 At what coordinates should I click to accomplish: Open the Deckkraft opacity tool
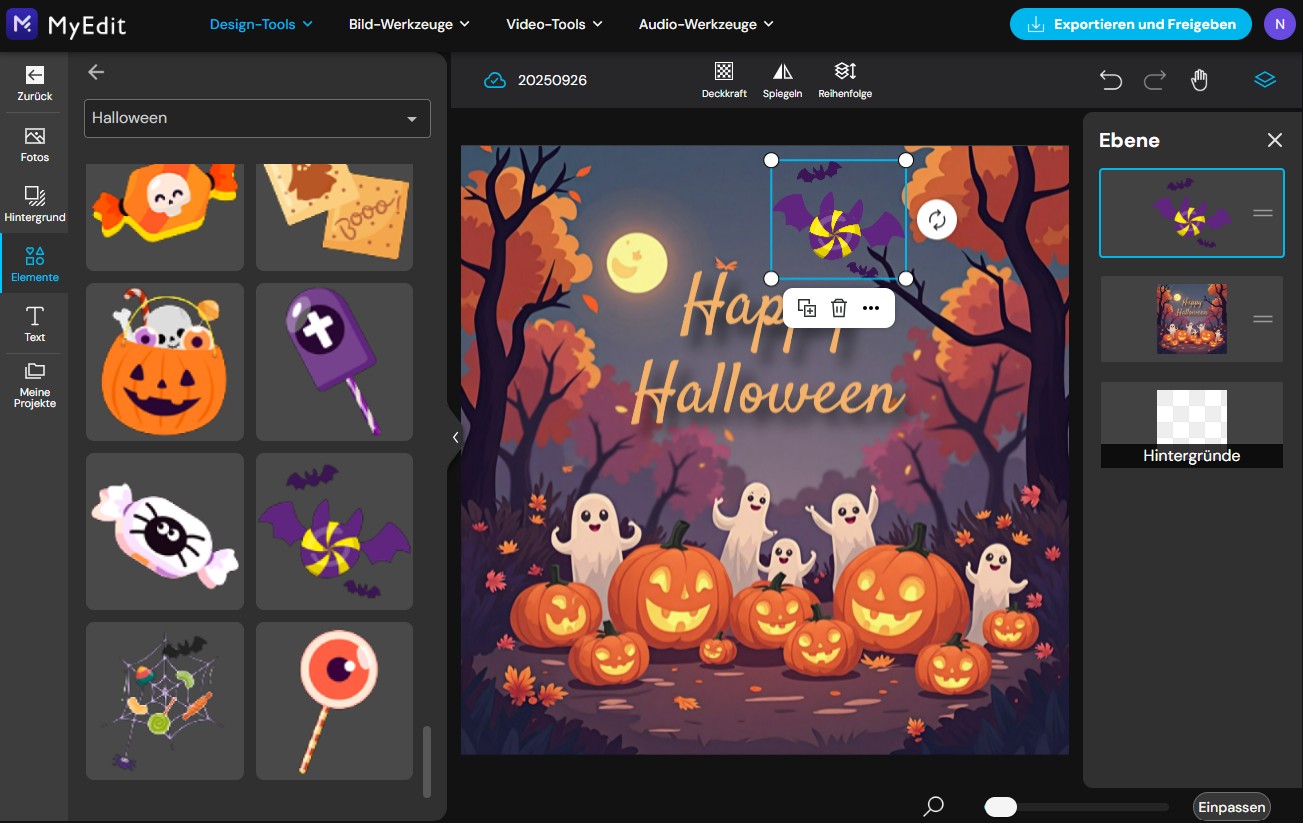coord(723,80)
